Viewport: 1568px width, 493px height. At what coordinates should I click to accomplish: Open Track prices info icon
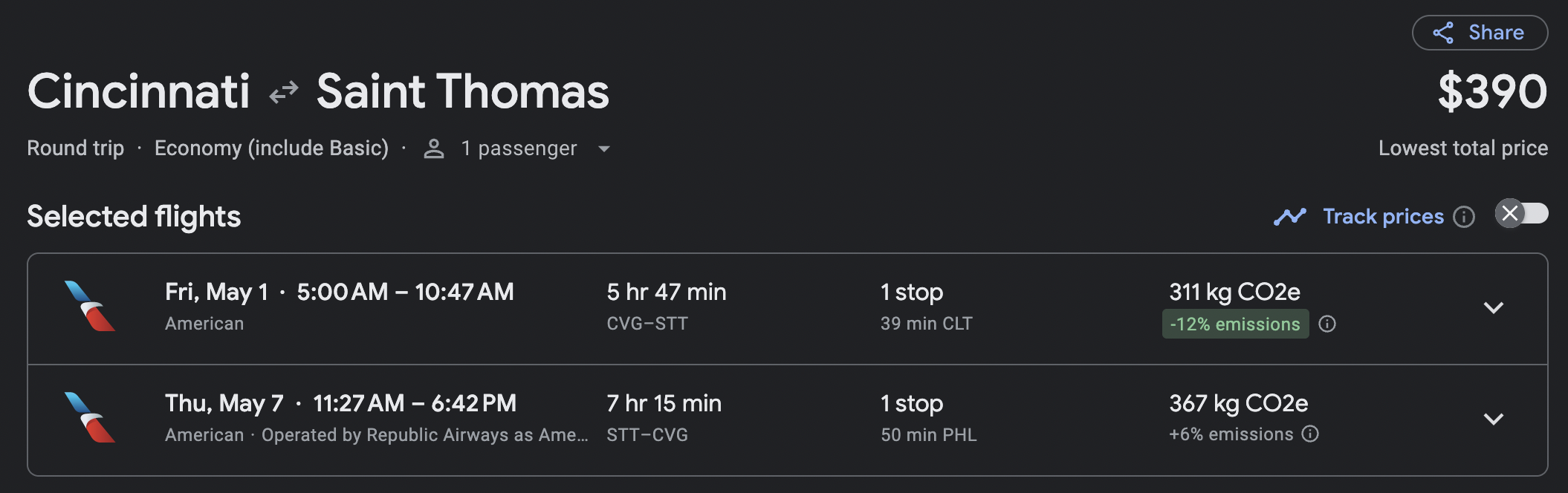coord(1464,217)
